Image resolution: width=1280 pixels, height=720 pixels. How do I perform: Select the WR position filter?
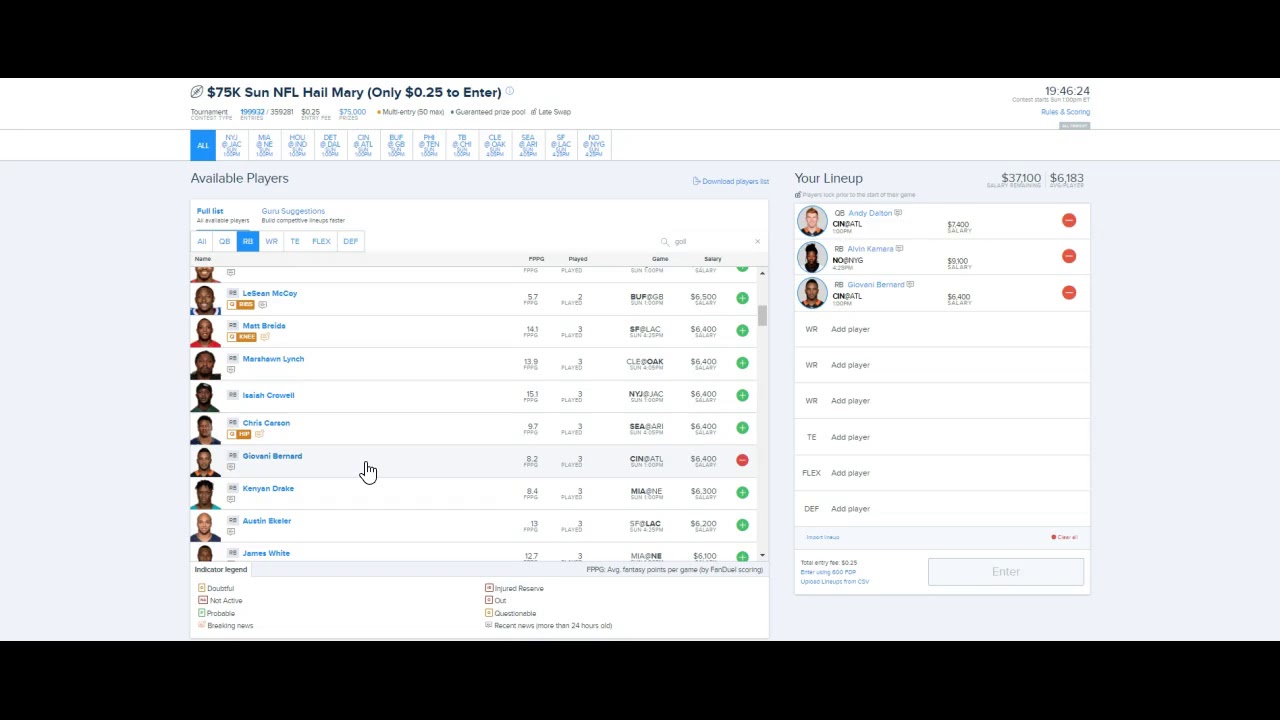point(271,241)
